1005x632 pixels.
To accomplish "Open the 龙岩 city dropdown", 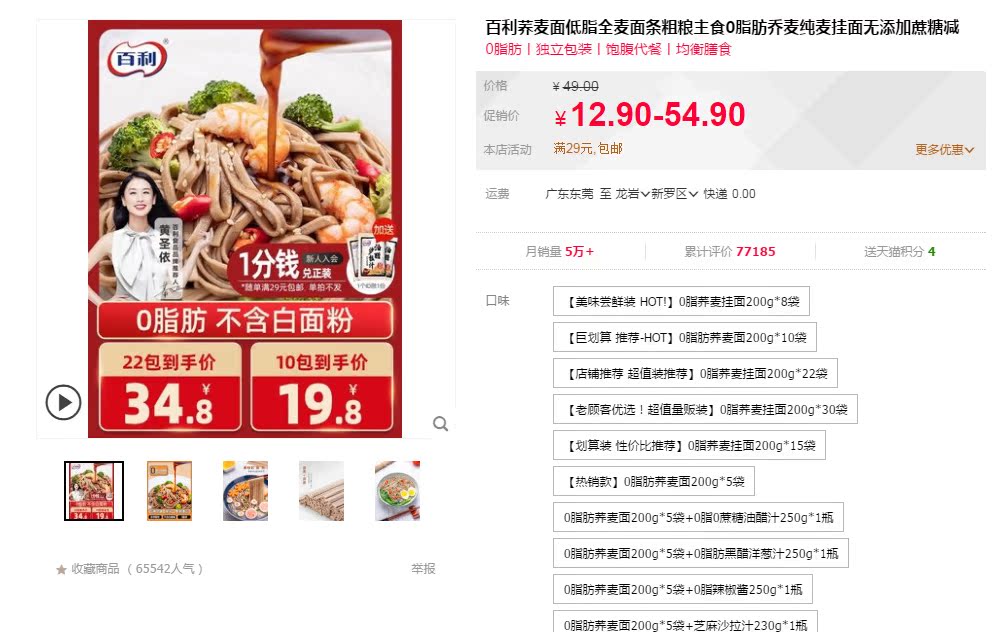I will click(632, 194).
